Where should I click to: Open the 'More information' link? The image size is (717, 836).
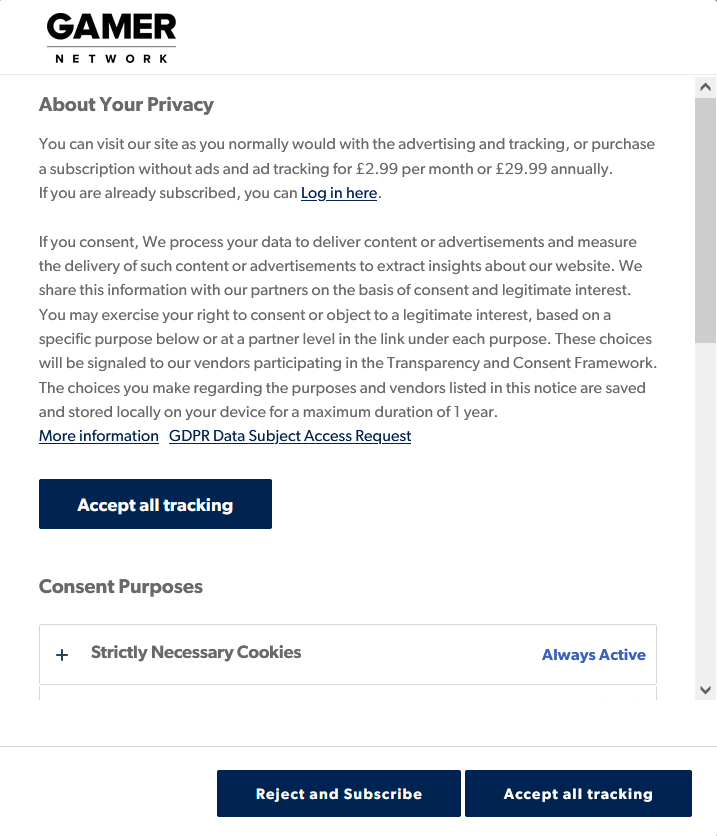pos(99,436)
